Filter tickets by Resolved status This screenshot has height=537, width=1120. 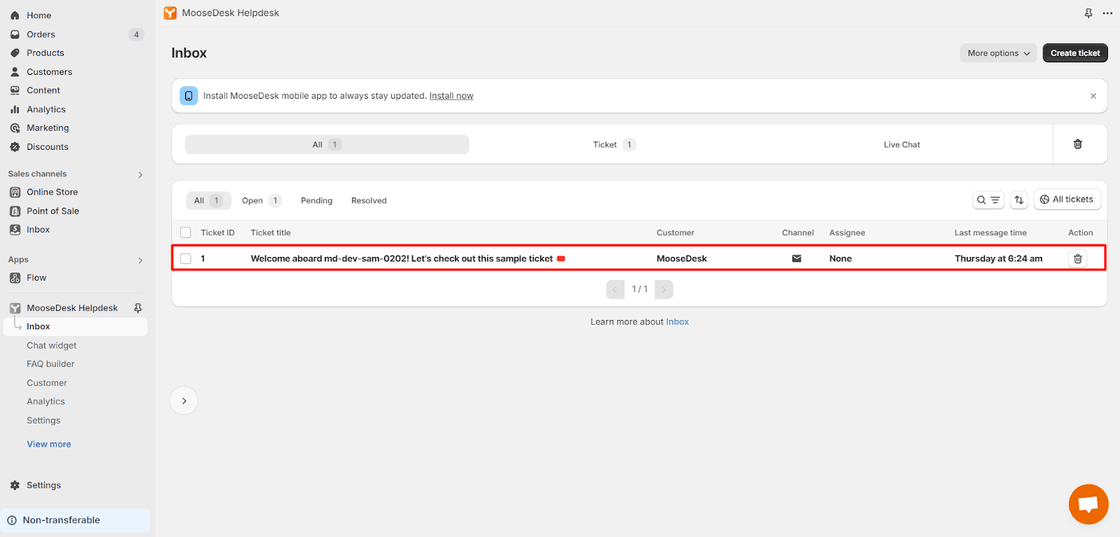(x=369, y=201)
